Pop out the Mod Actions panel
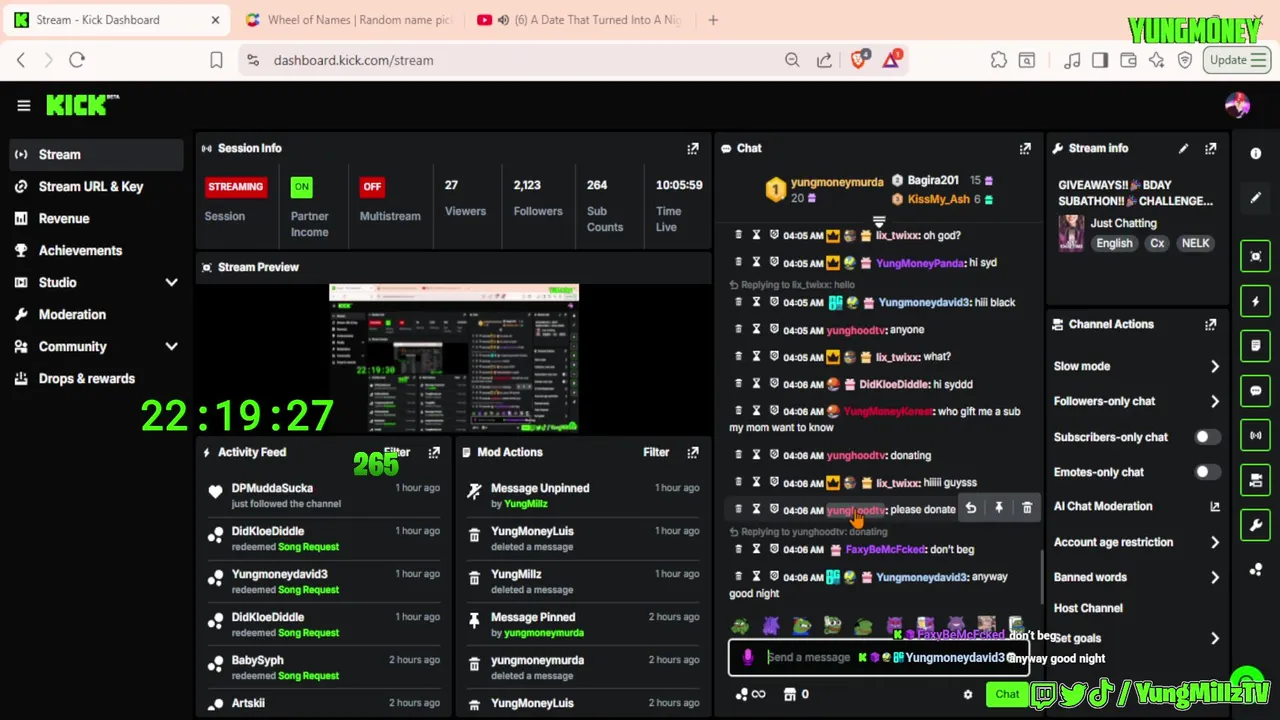Image resolution: width=1280 pixels, height=720 pixels. click(693, 452)
